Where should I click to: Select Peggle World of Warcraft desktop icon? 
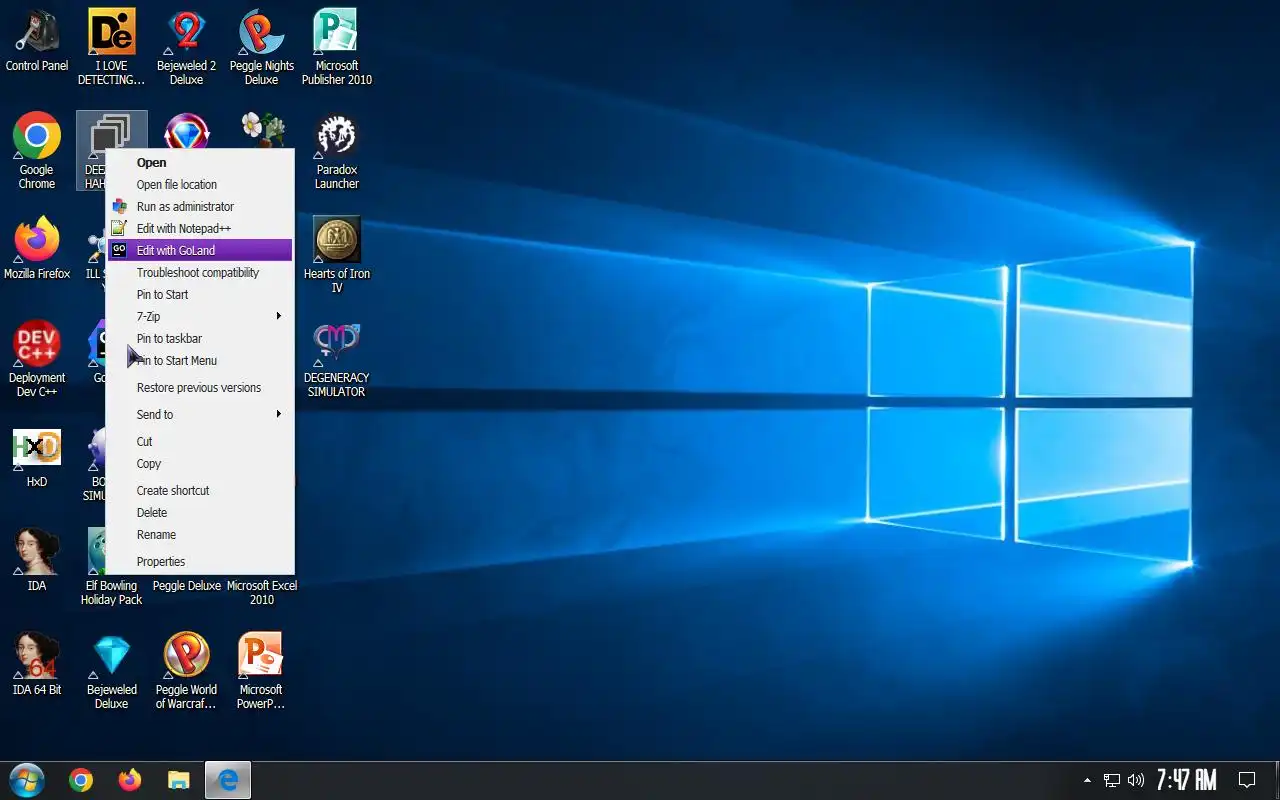tap(186, 671)
